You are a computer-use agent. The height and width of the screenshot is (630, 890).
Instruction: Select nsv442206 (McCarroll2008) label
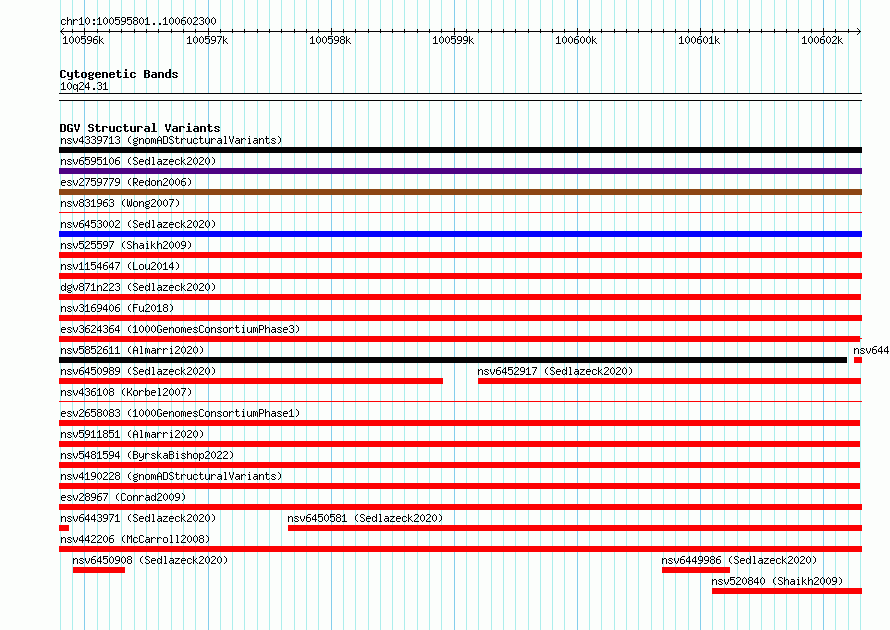coord(135,539)
